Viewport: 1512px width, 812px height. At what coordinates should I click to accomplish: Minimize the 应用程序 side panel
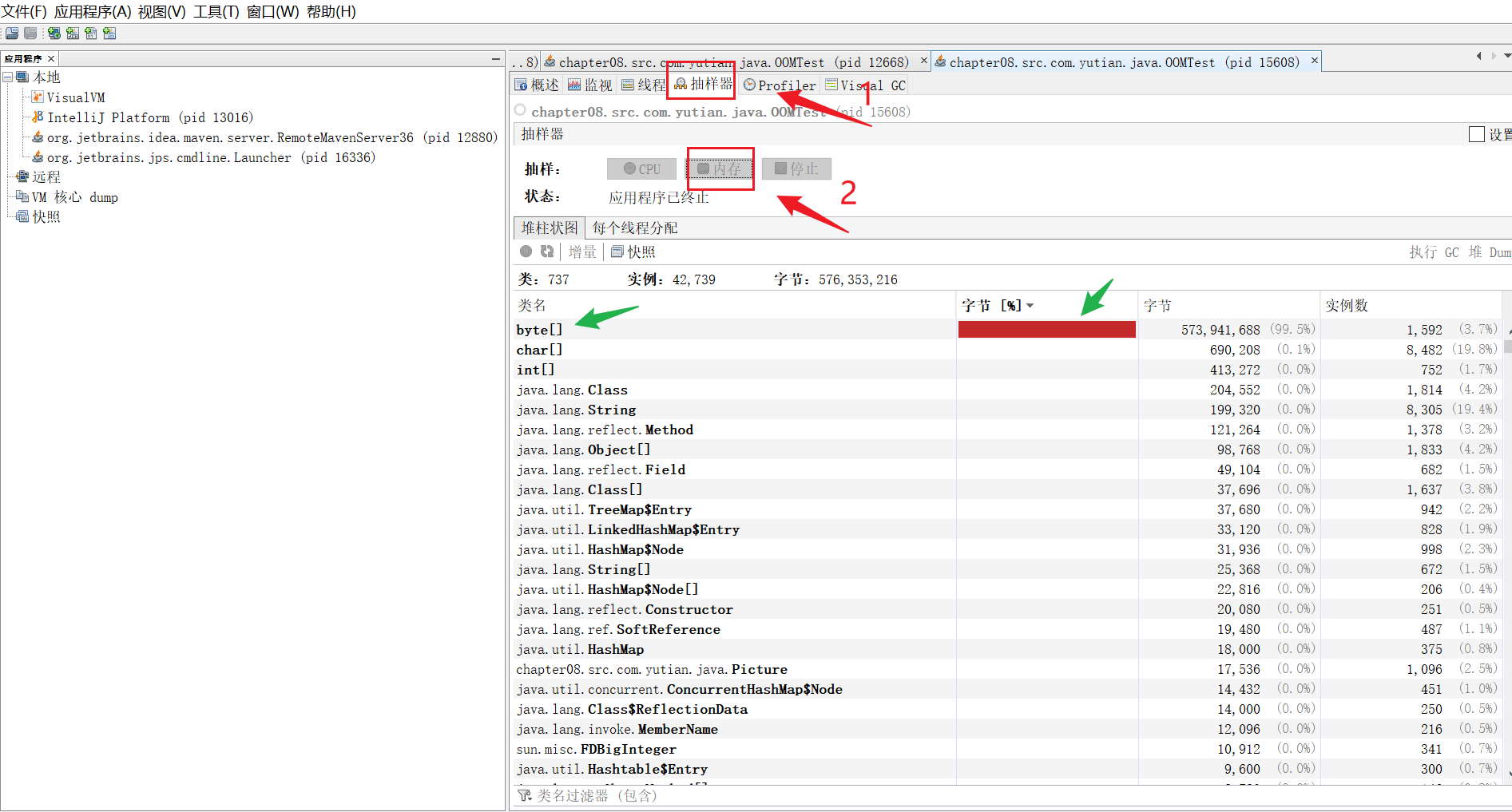[x=496, y=59]
